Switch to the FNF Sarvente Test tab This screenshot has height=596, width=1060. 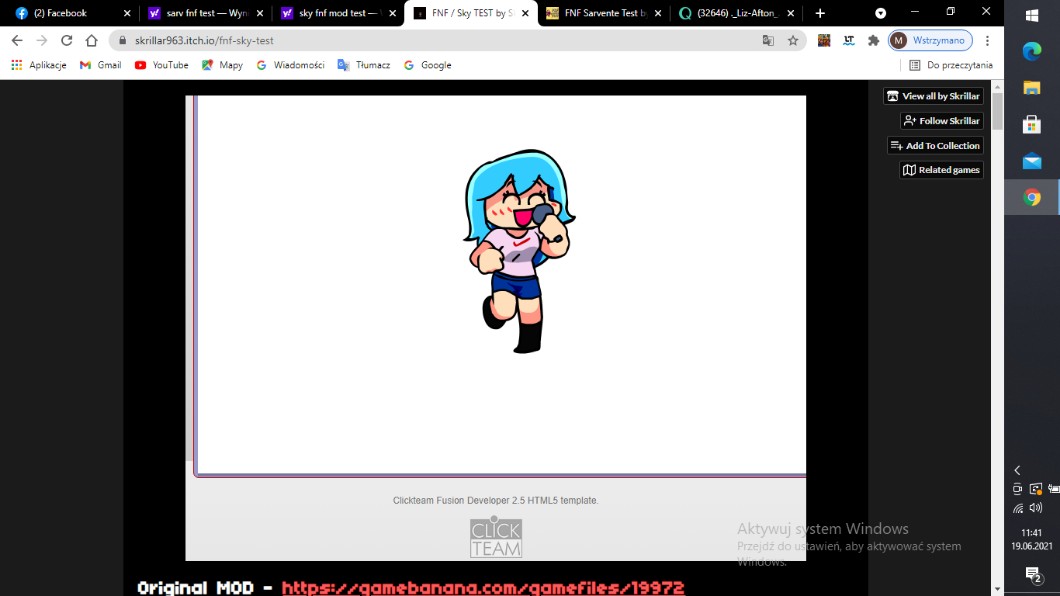pos(600,13)
